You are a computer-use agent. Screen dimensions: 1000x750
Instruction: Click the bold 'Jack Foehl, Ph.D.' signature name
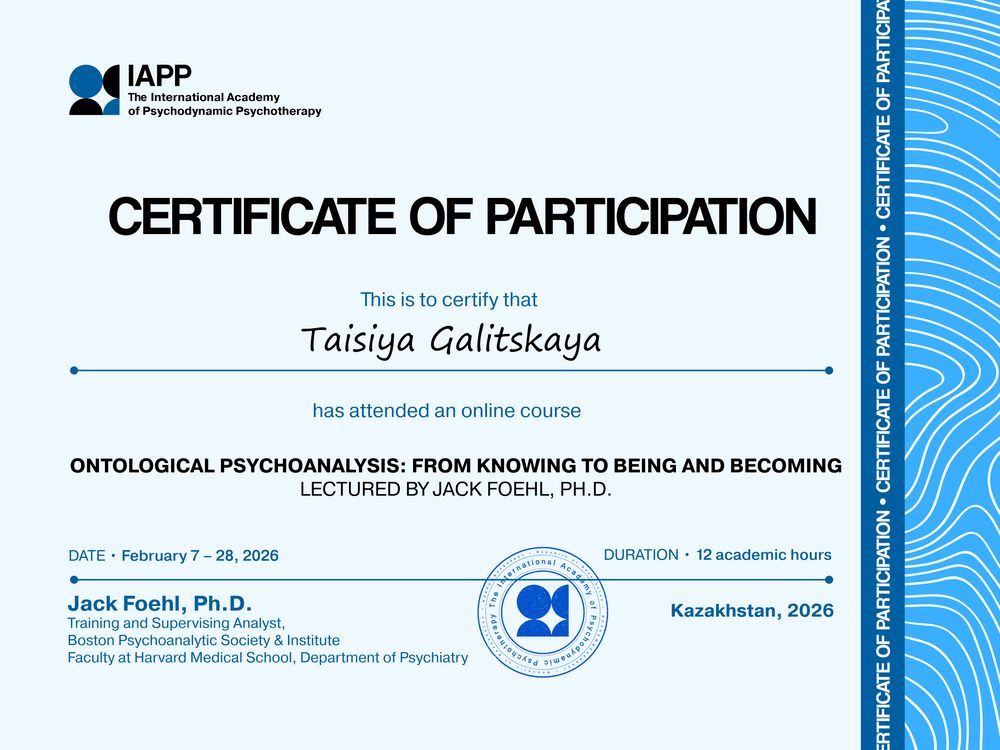pyautogui.click(x=160, y=603)
